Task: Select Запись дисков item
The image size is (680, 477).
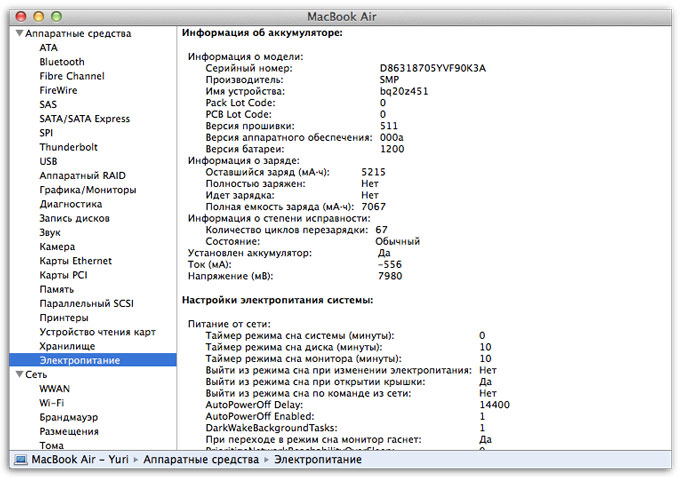Action: click(x=75, y=218)
